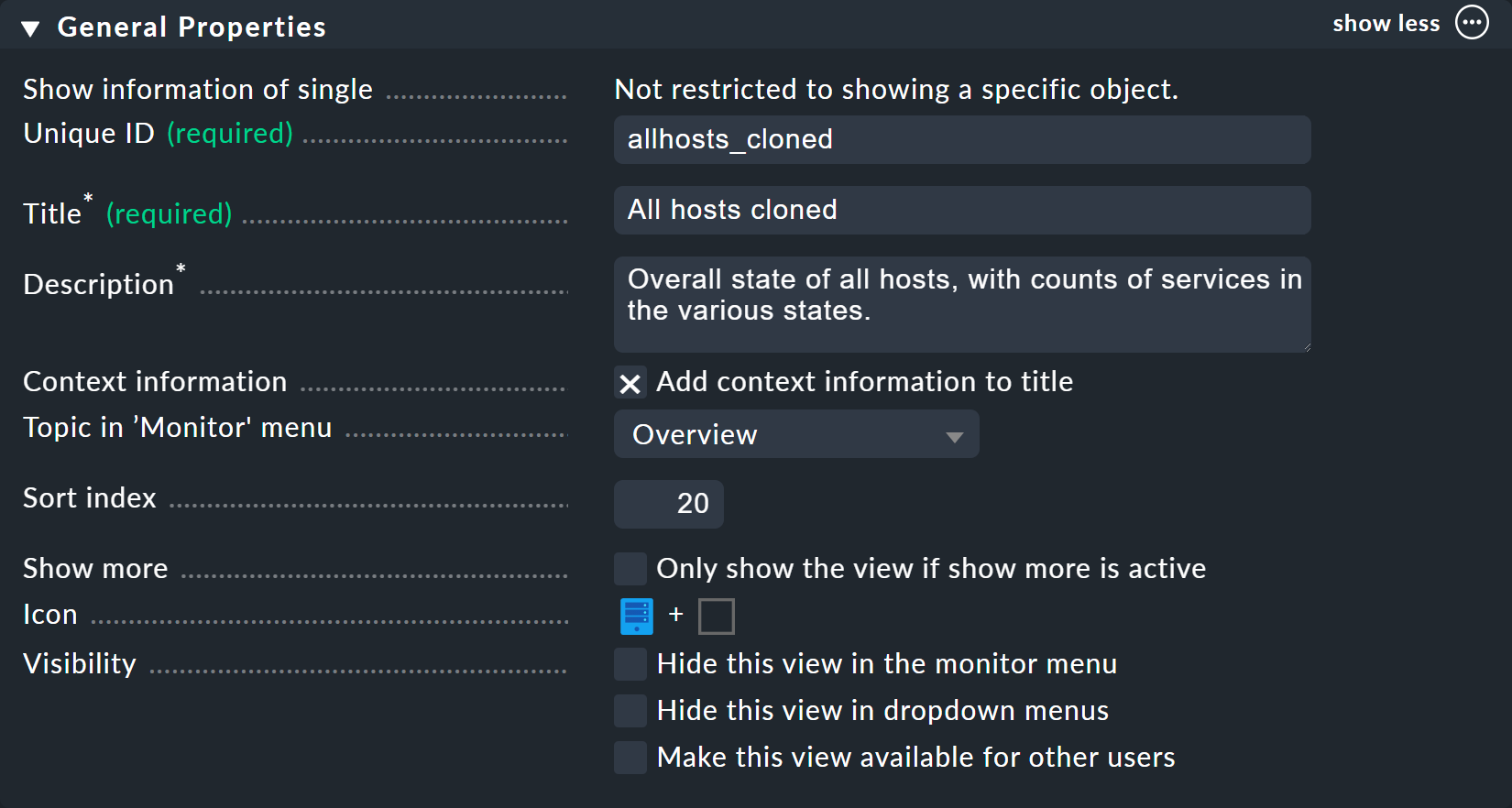Uncheck Add context information to title
1512x808 pixels.
point(630,383)
